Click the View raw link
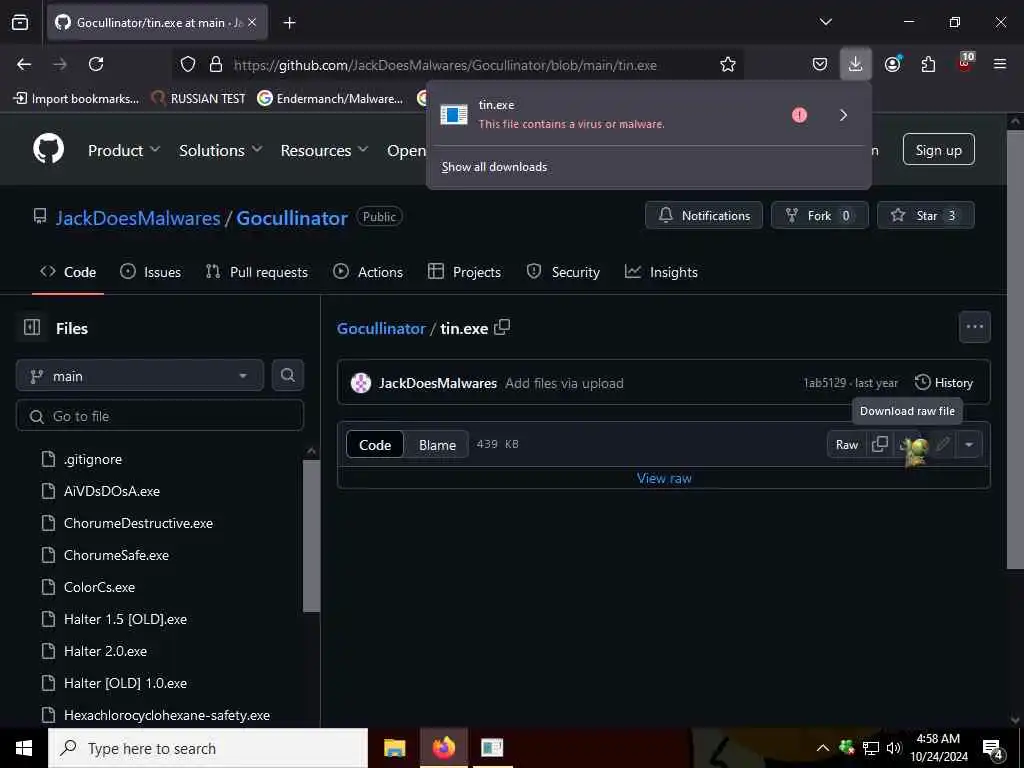 point(664,478)
